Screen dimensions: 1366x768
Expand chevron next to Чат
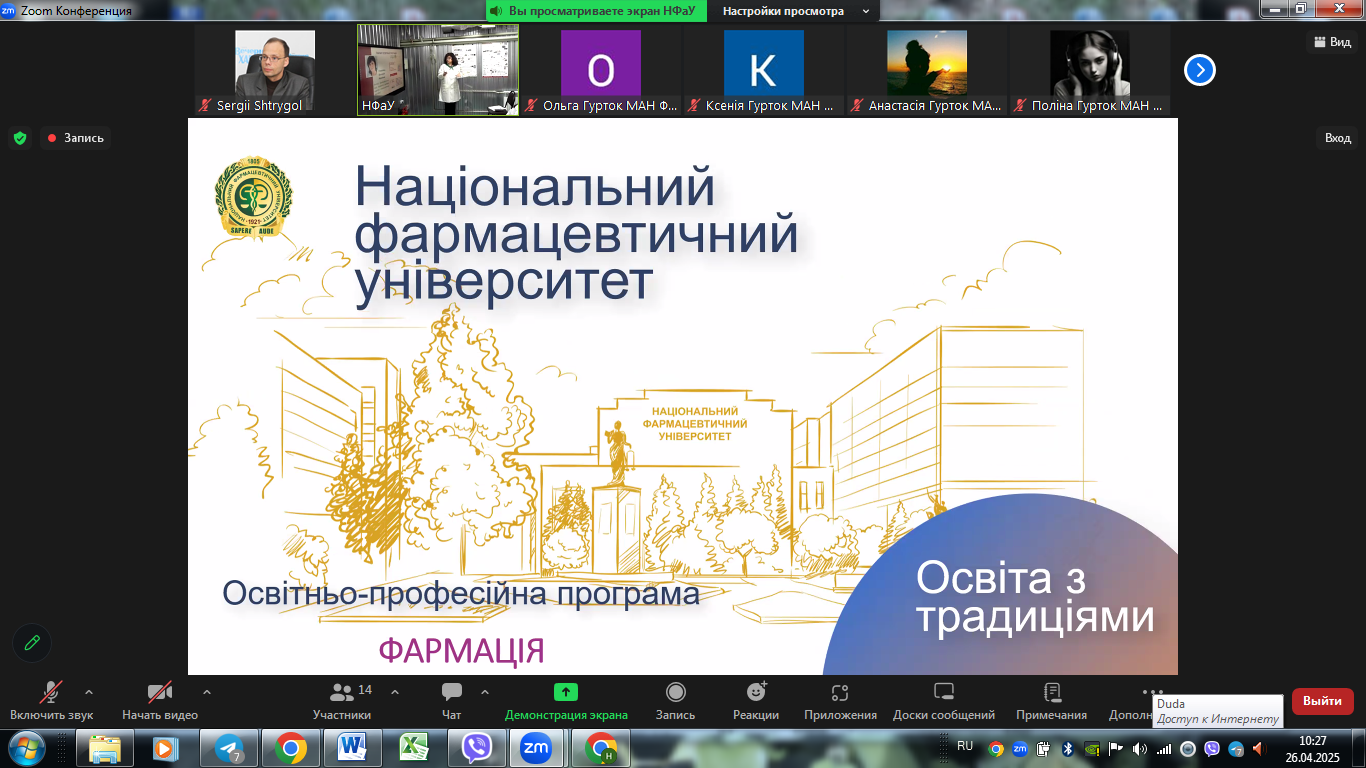485,692
